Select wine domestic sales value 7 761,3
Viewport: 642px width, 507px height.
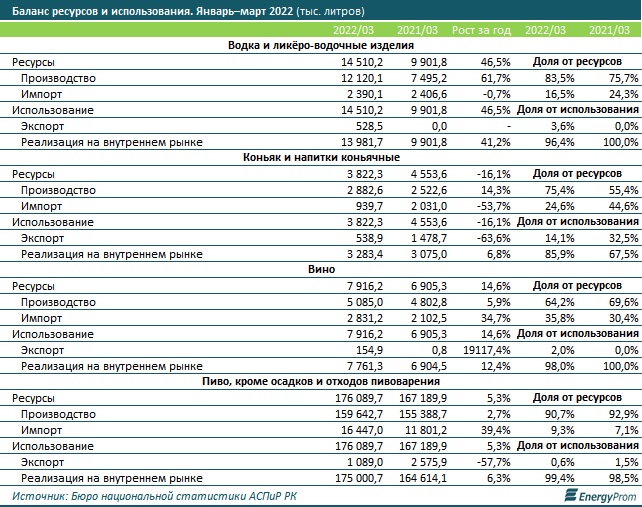click(365, 366)
